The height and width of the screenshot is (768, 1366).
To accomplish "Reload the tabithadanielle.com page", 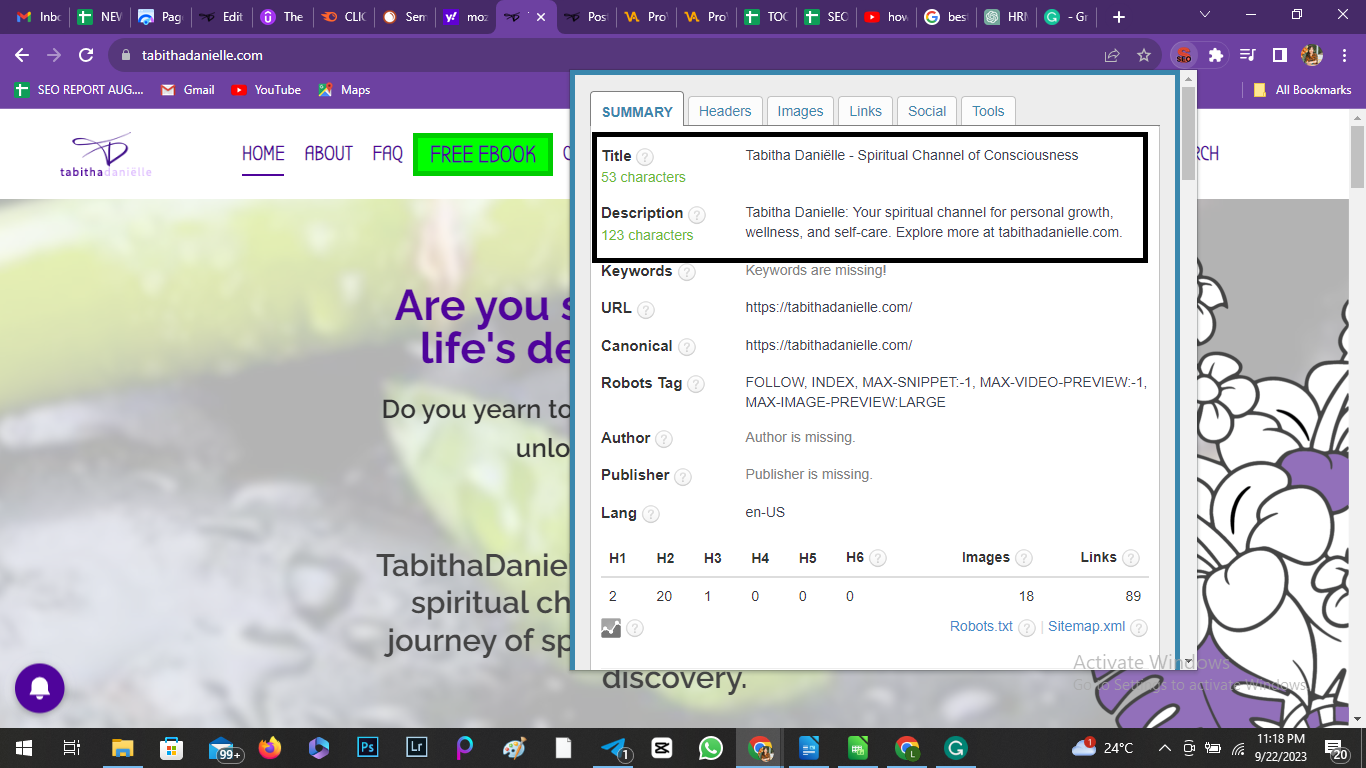I will coord(86,55).
